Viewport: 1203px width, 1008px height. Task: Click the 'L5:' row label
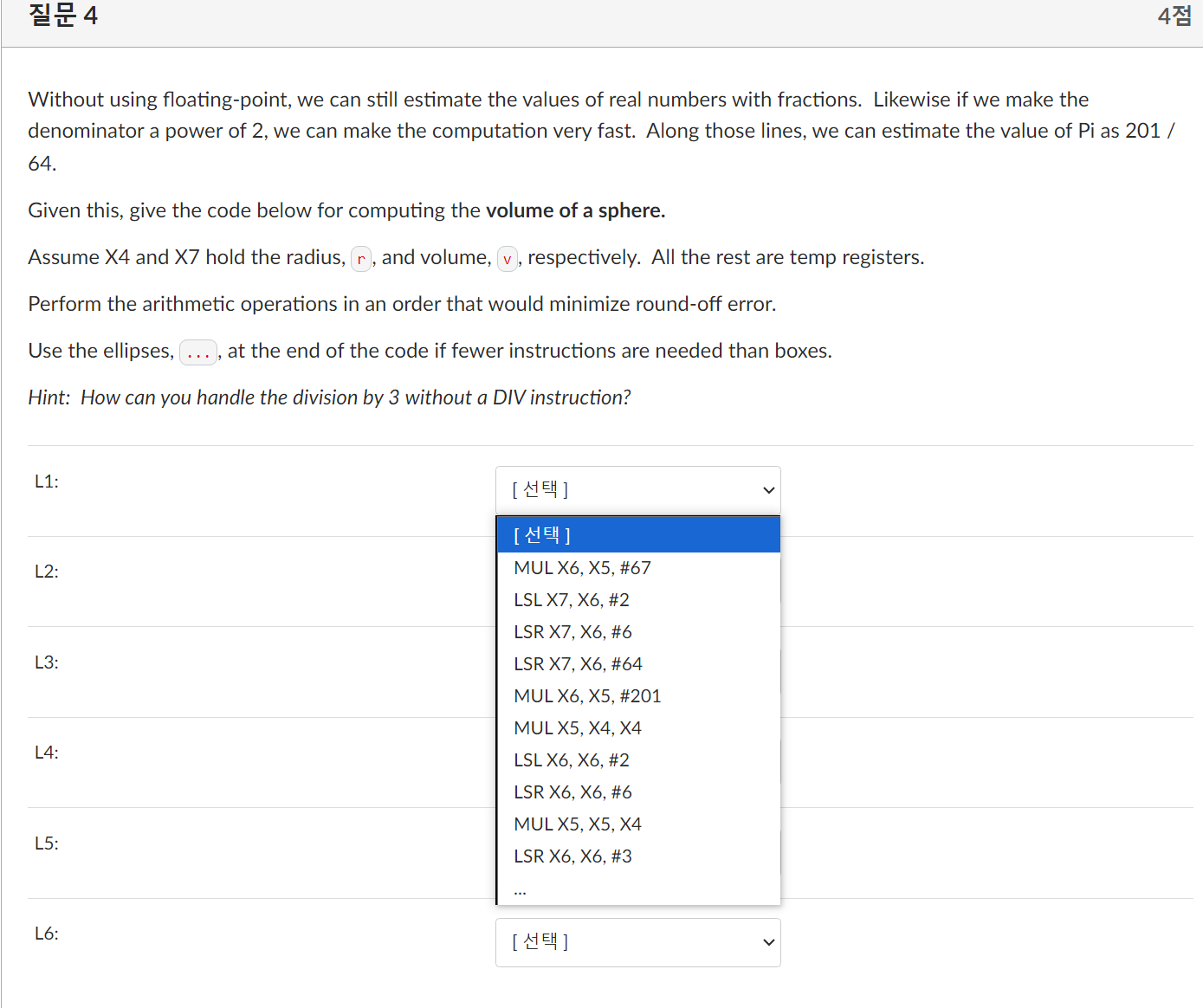[x=47, y=843]
